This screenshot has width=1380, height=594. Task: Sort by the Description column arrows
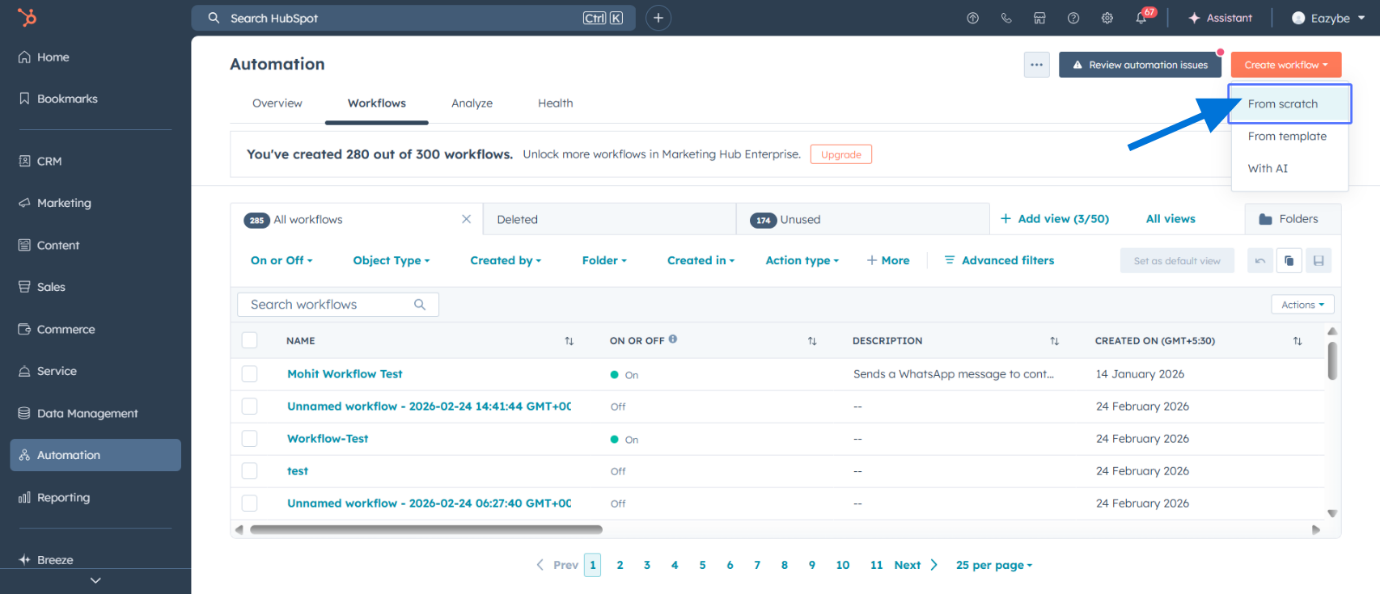(1054, 341)
